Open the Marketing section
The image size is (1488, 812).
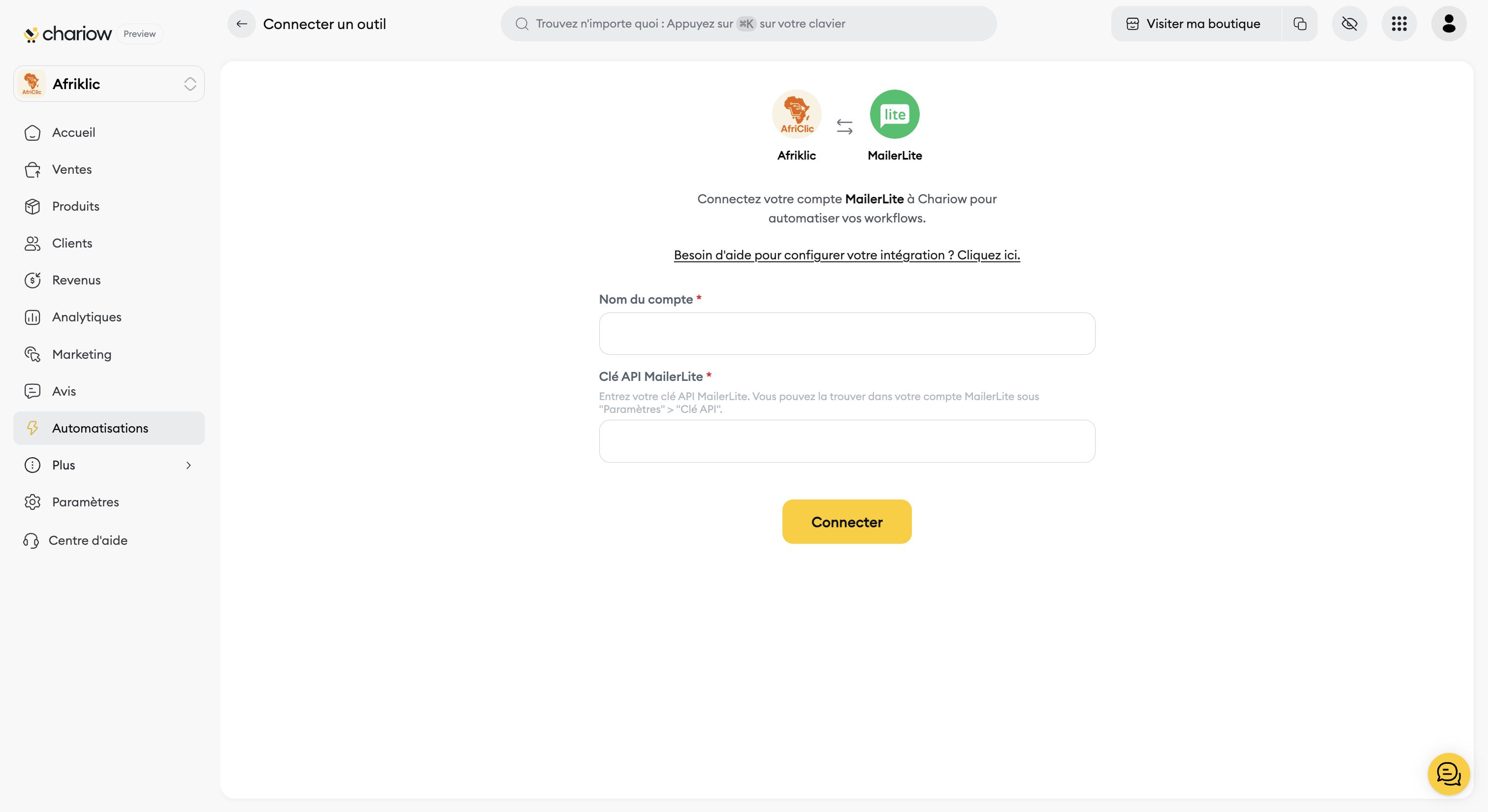pos(81,354)
